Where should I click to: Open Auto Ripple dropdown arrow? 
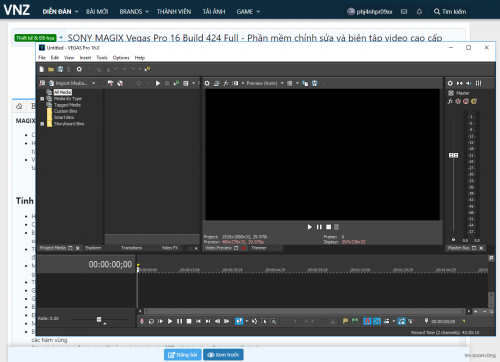pos(394,321)
